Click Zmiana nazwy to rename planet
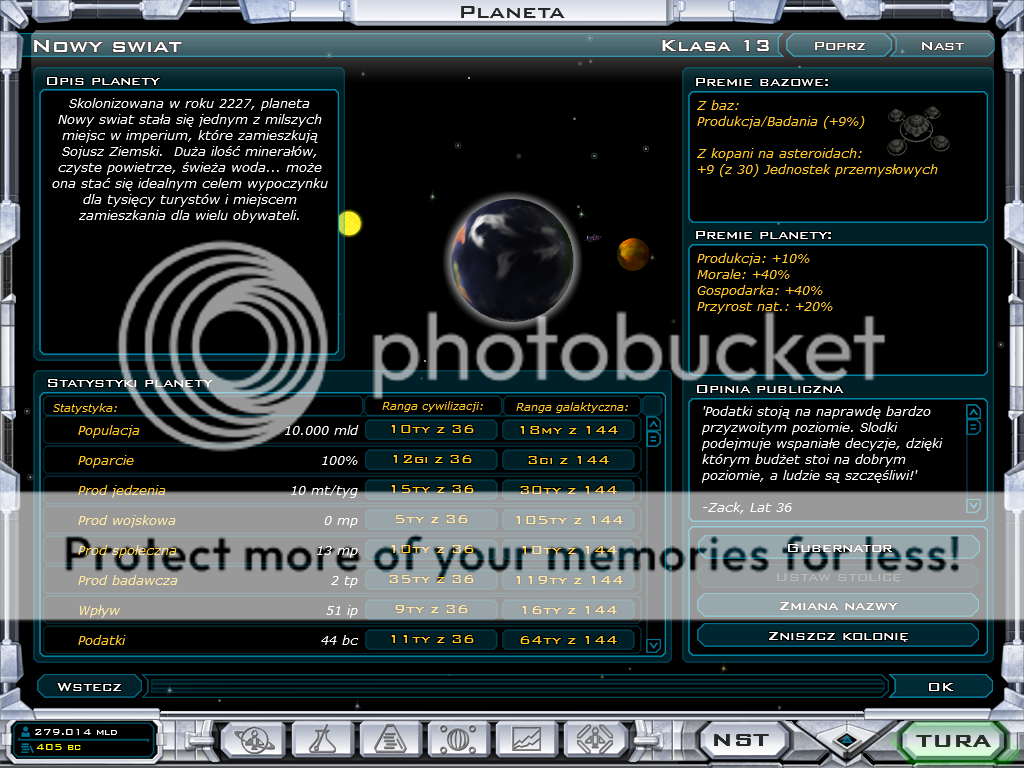 839,606
